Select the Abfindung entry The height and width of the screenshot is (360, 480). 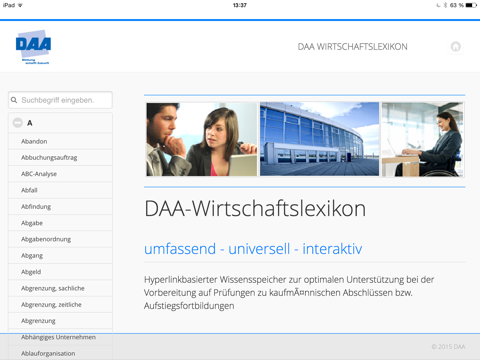pos(60,207)
